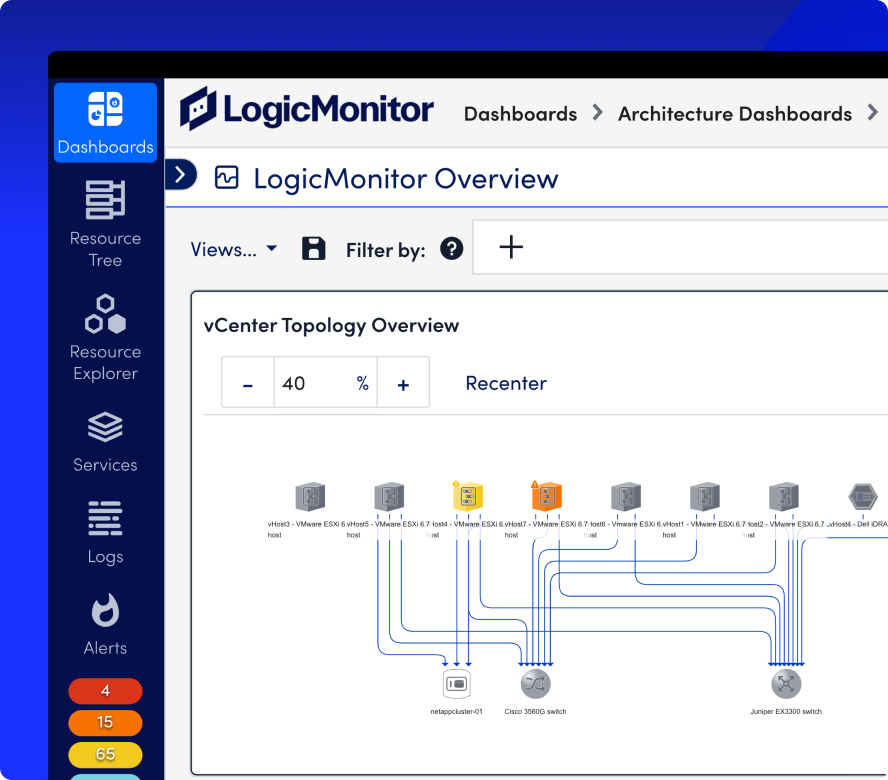Select the yellow vHost4 ESXi host node
Viewport: 888px width, 780px height.
click(468, 496)
